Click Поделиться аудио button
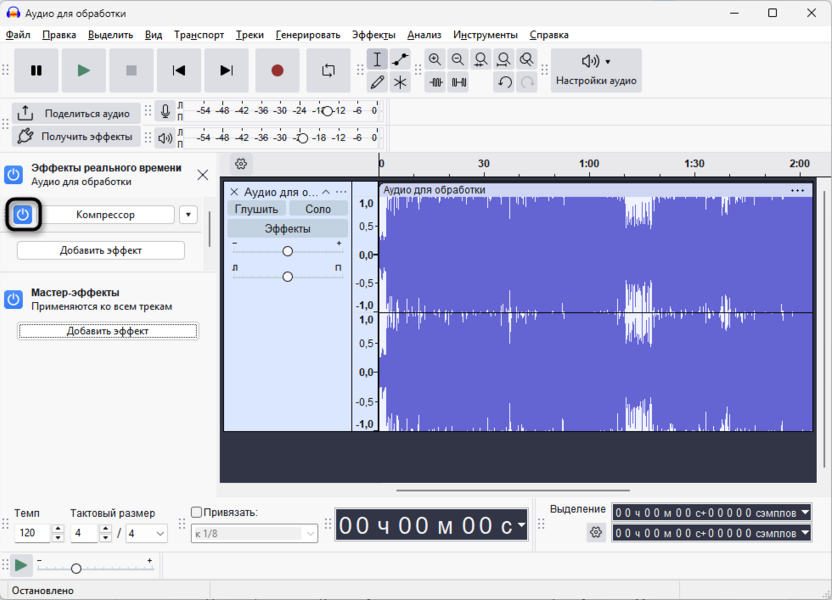 point(76,114)
